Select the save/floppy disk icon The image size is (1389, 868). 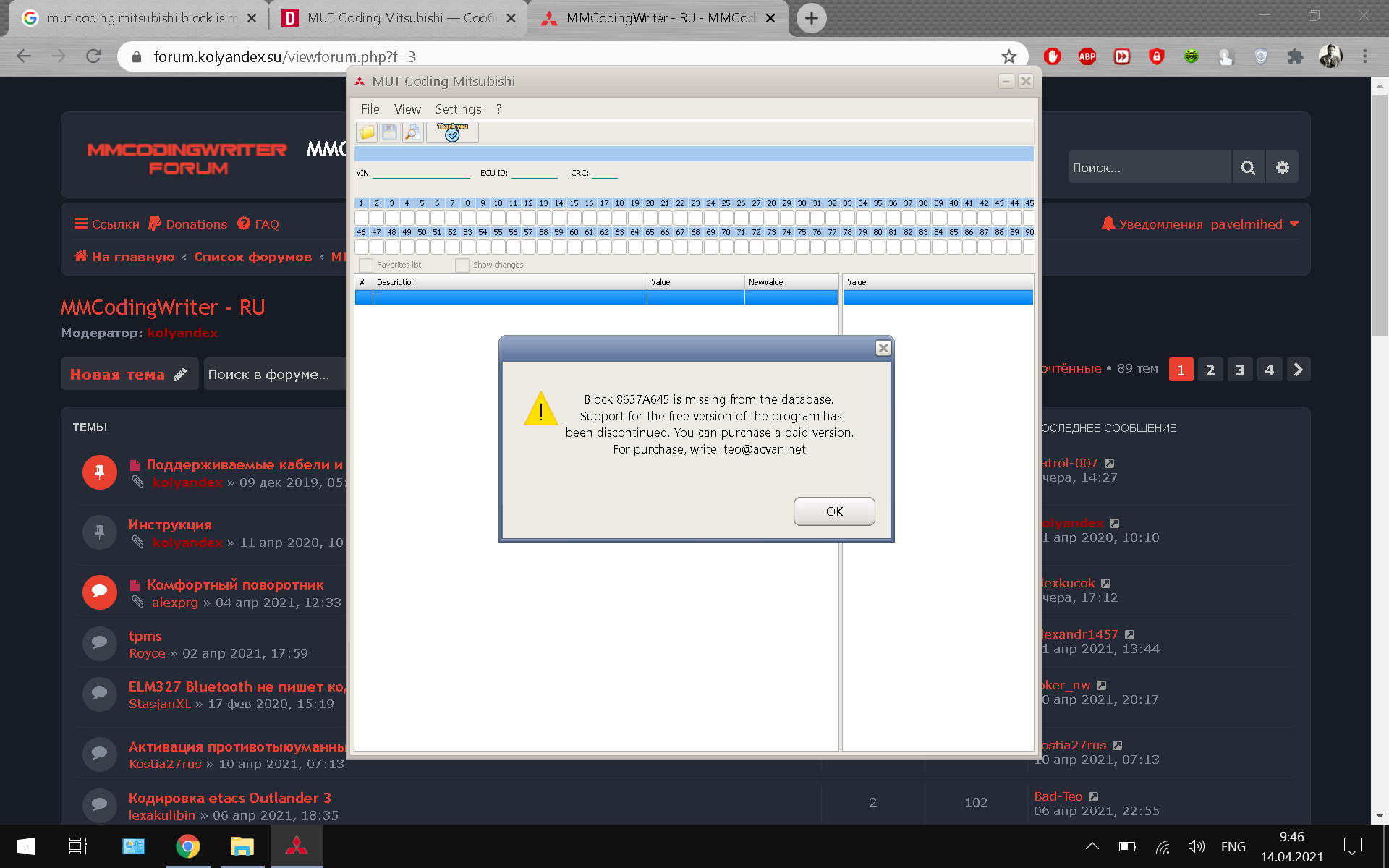(391, 132)
